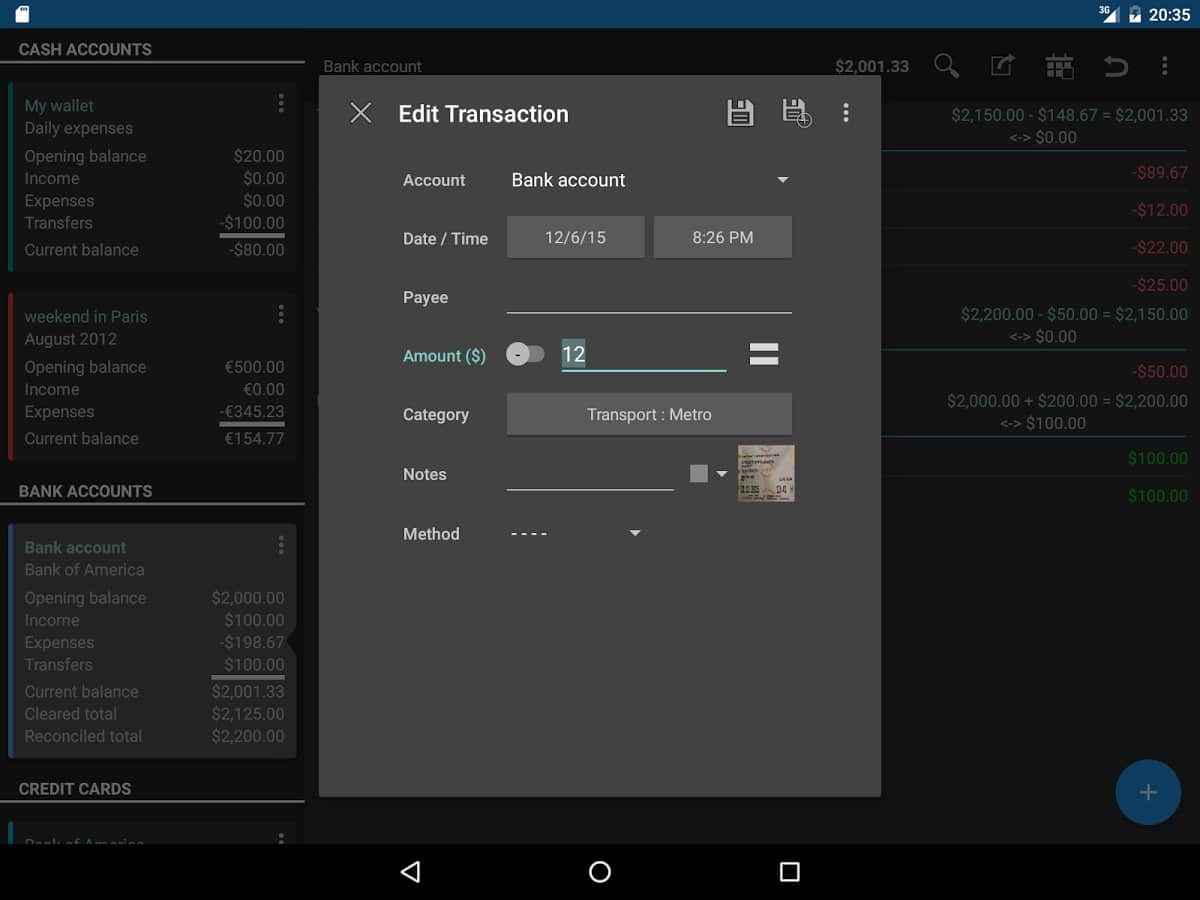
Task: Expand the Account dropdown showing Bank account
Action: 650,180
